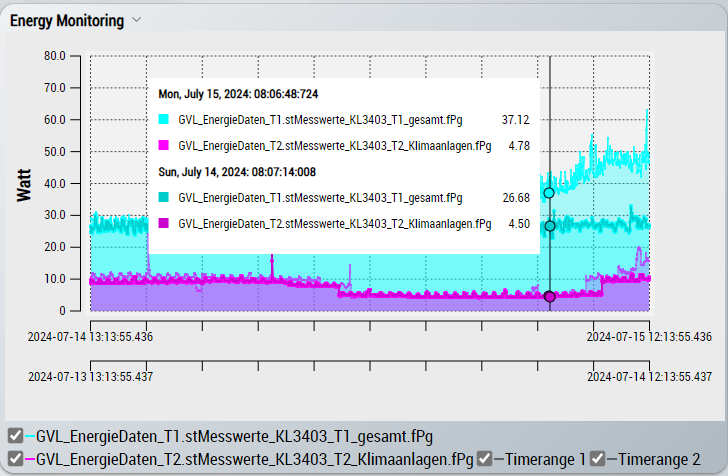Click the magenta line icon in legend
This screenshot has height=476, width=728.
coord(30,458)
